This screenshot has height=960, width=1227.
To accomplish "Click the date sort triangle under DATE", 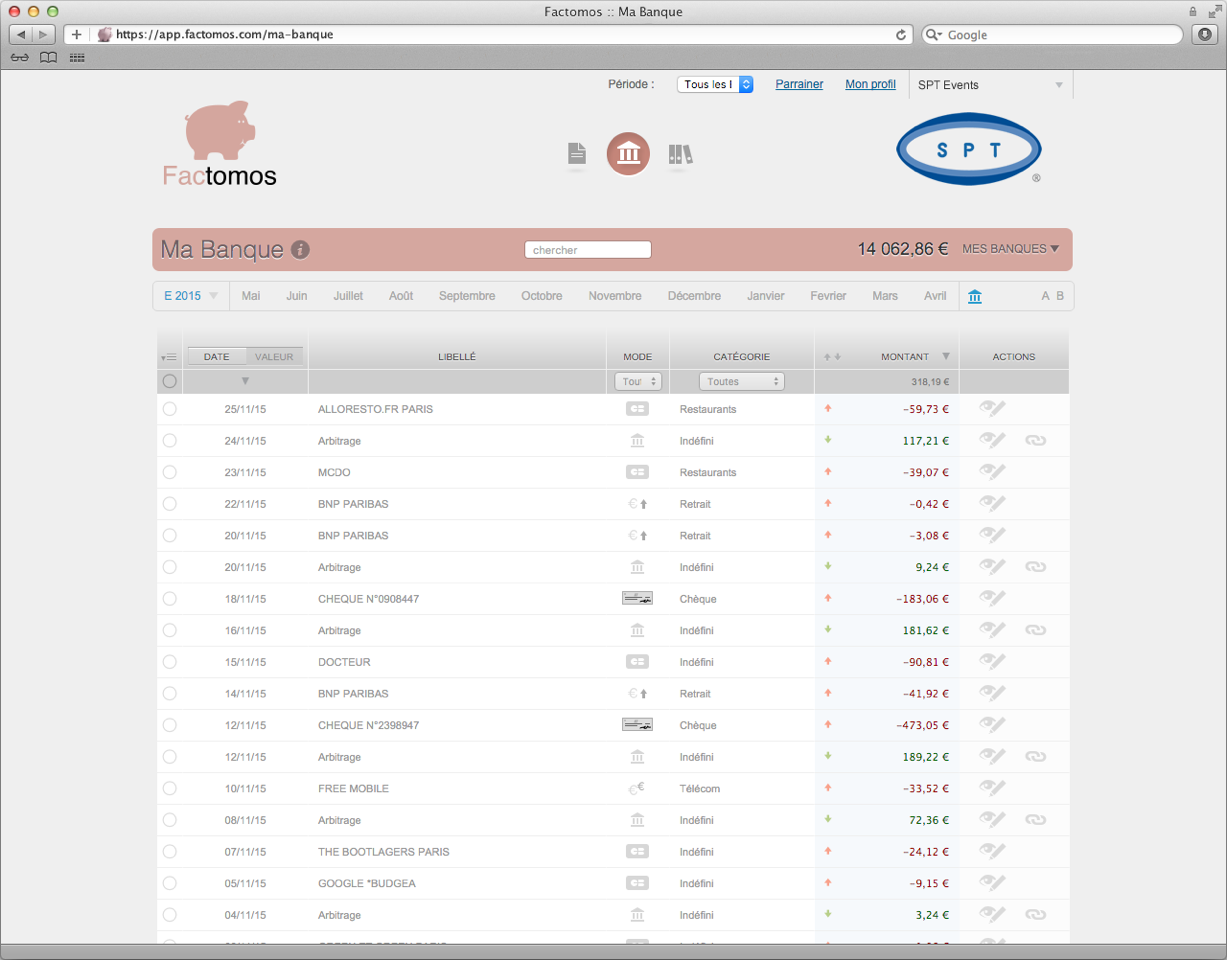I will (x=245, y=381).
